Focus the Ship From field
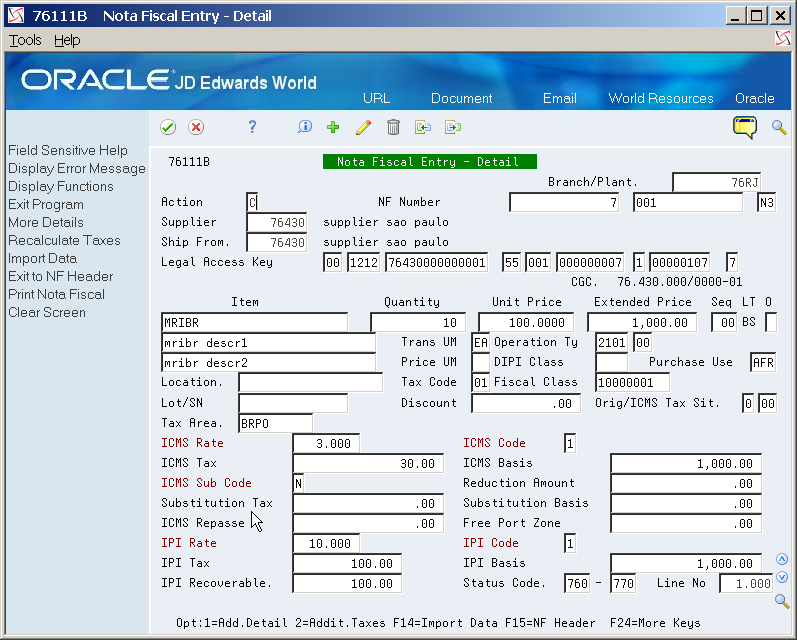797x640 pixels. [277, 242]
